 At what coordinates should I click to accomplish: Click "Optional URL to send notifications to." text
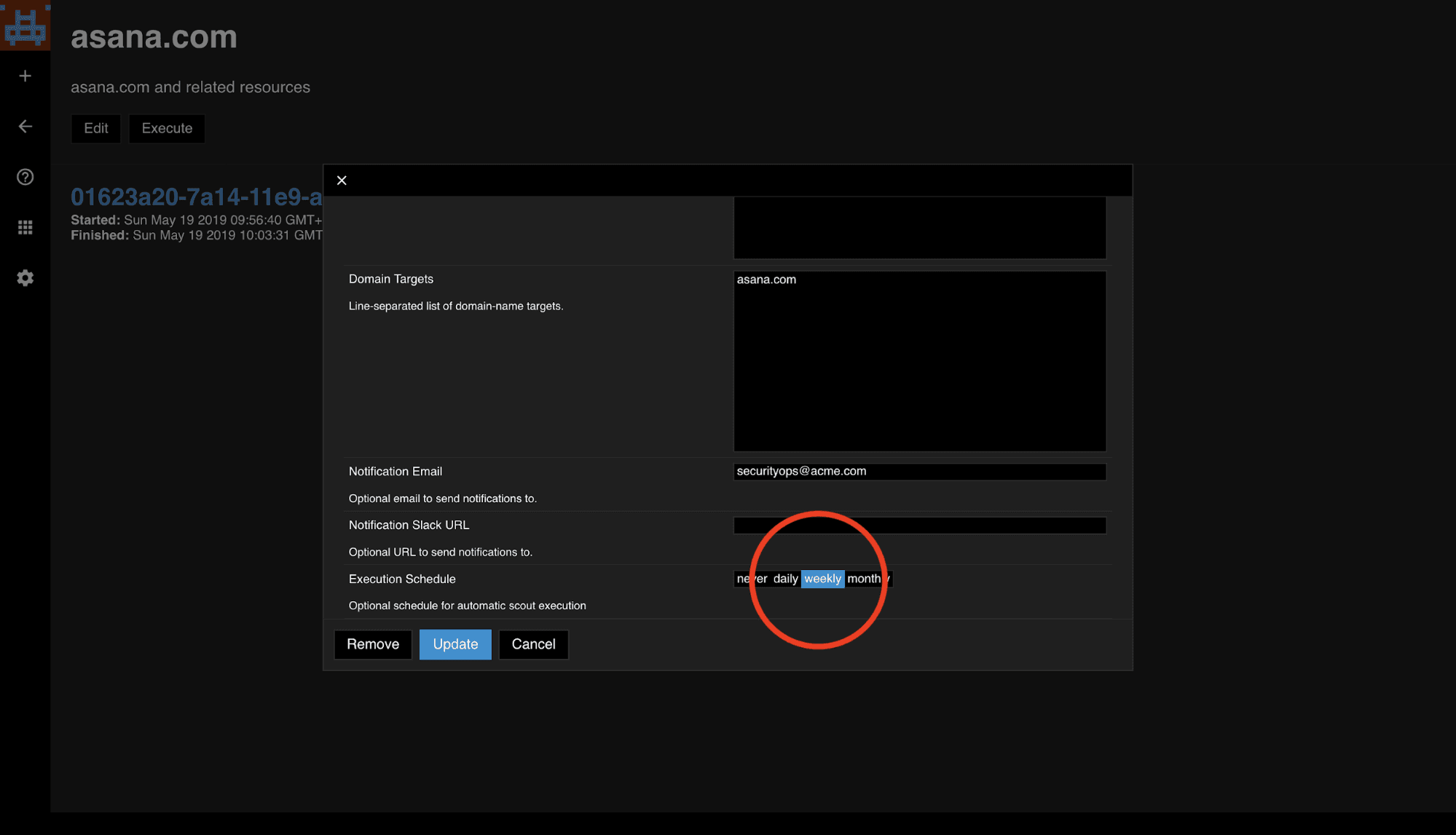(x=441, y=553)
